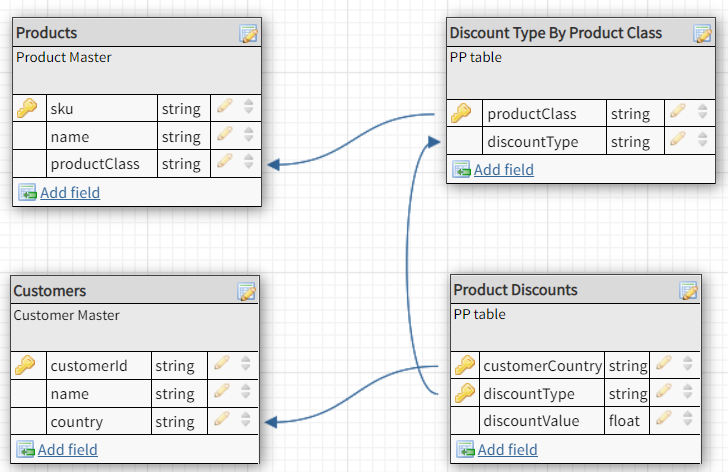This screenshot has width=728, height=472.
Task: Open Product Discounts table edit icon
Action: pos(688,291)
